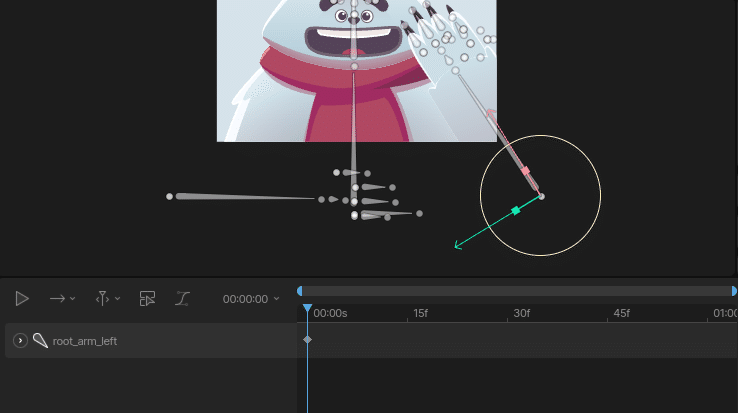Click the 00:00s ruler label

pyautogui.click(x=330, y=314)
